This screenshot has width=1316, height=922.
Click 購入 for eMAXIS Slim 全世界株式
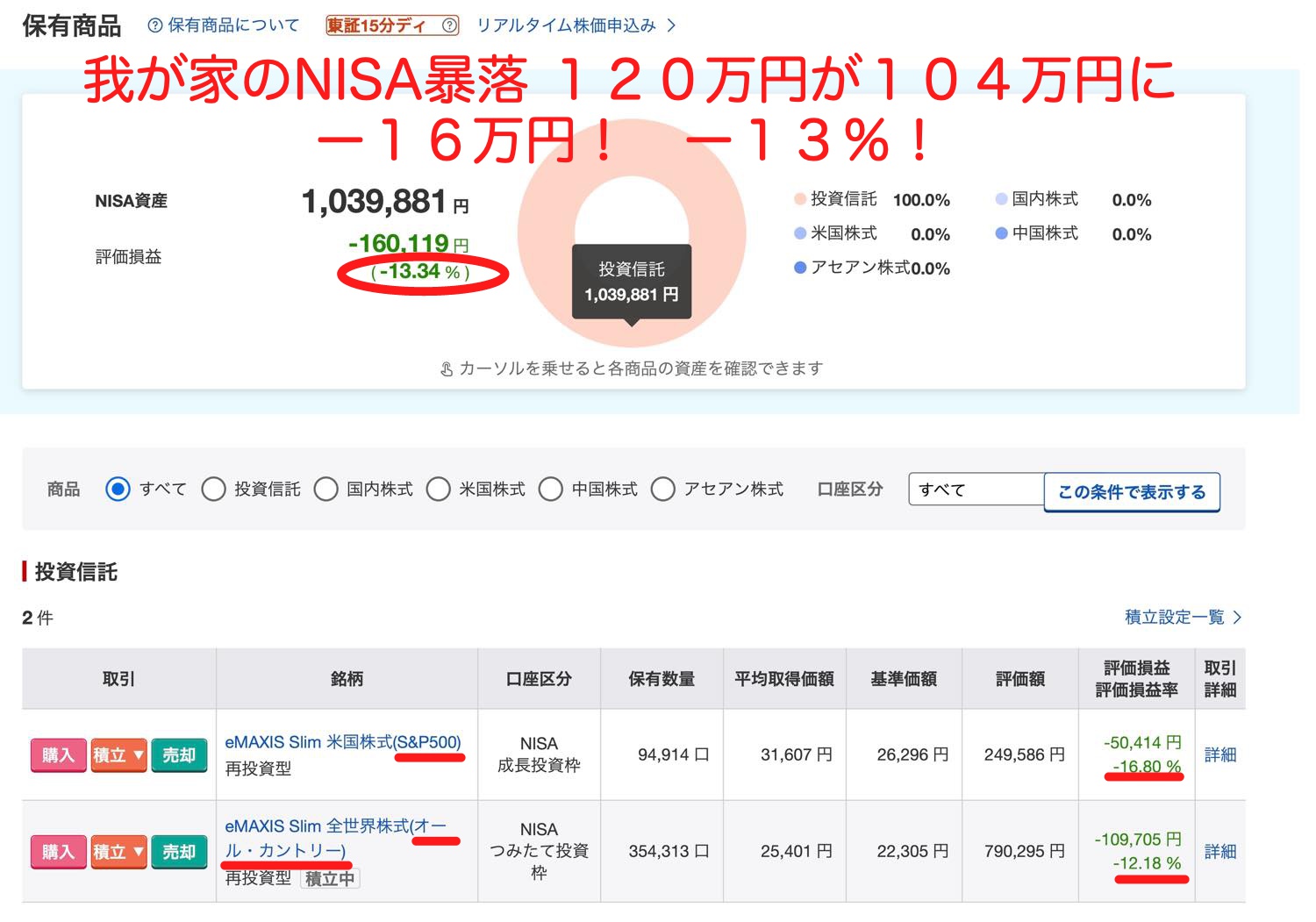point(58,851)
